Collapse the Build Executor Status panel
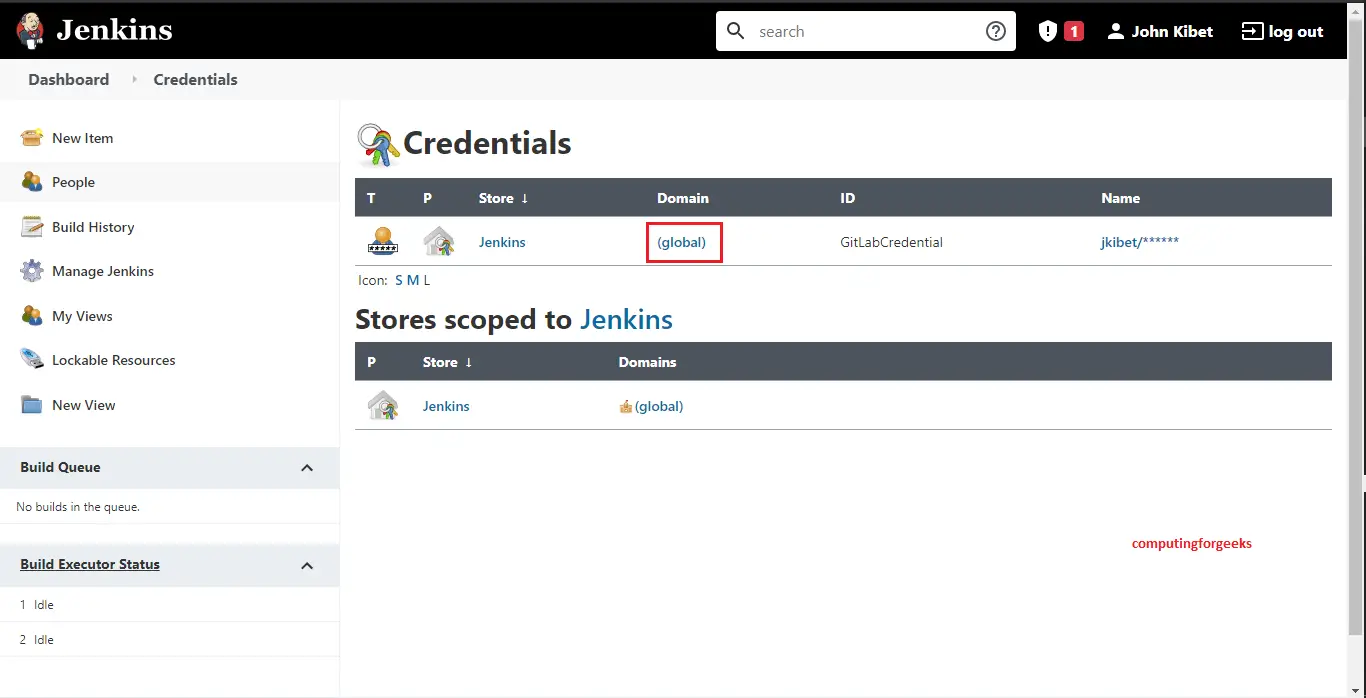Viewport: 1366px width, 698px height. [307, 565]
